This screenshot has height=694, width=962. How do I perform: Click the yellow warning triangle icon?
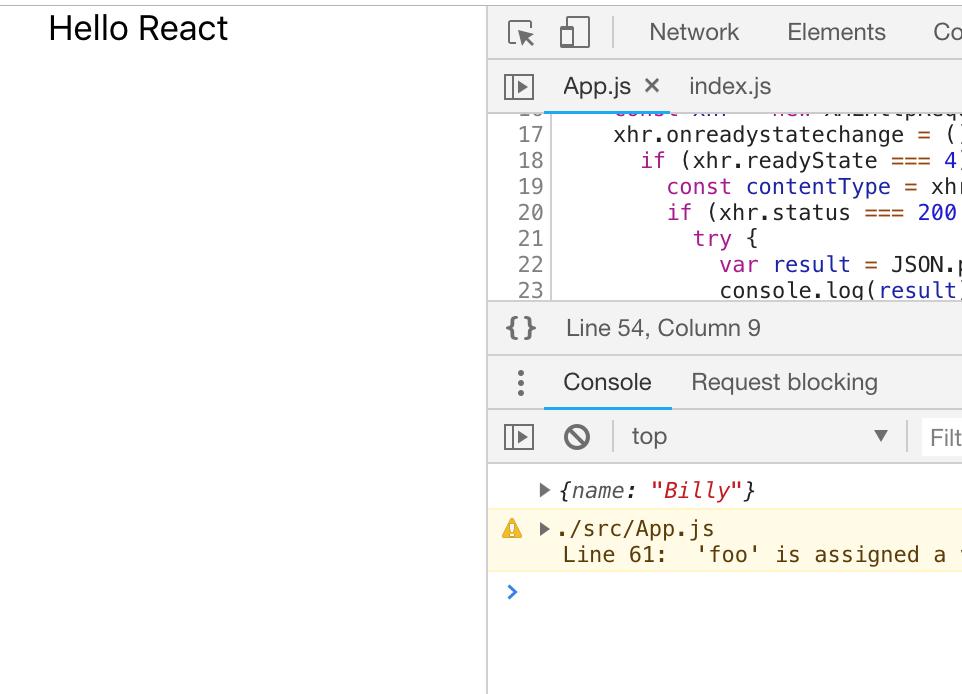click(x=512, y=528)
